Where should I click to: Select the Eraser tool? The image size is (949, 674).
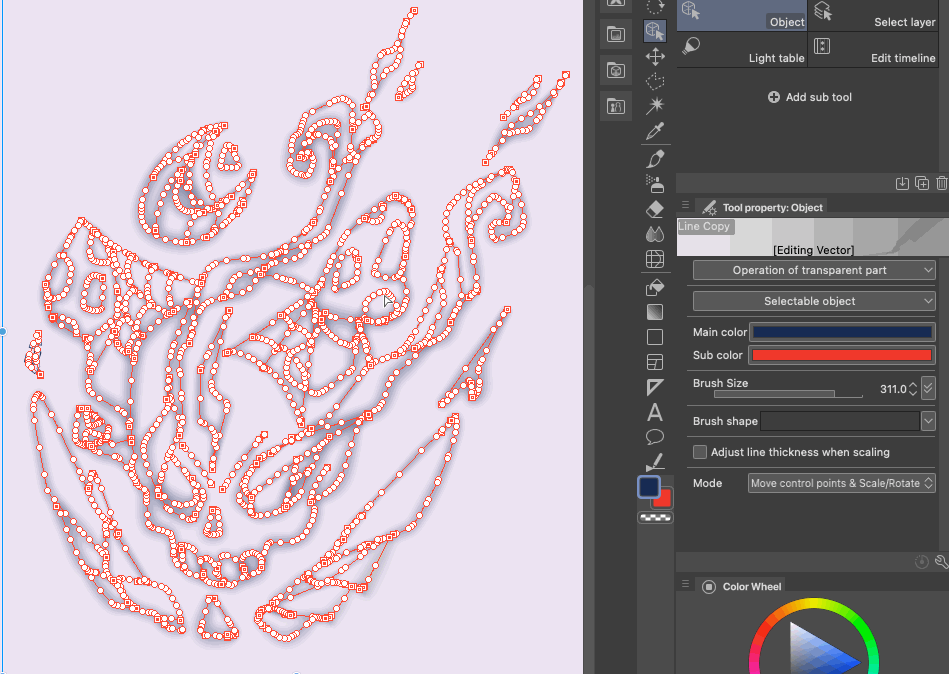point(655,209)
